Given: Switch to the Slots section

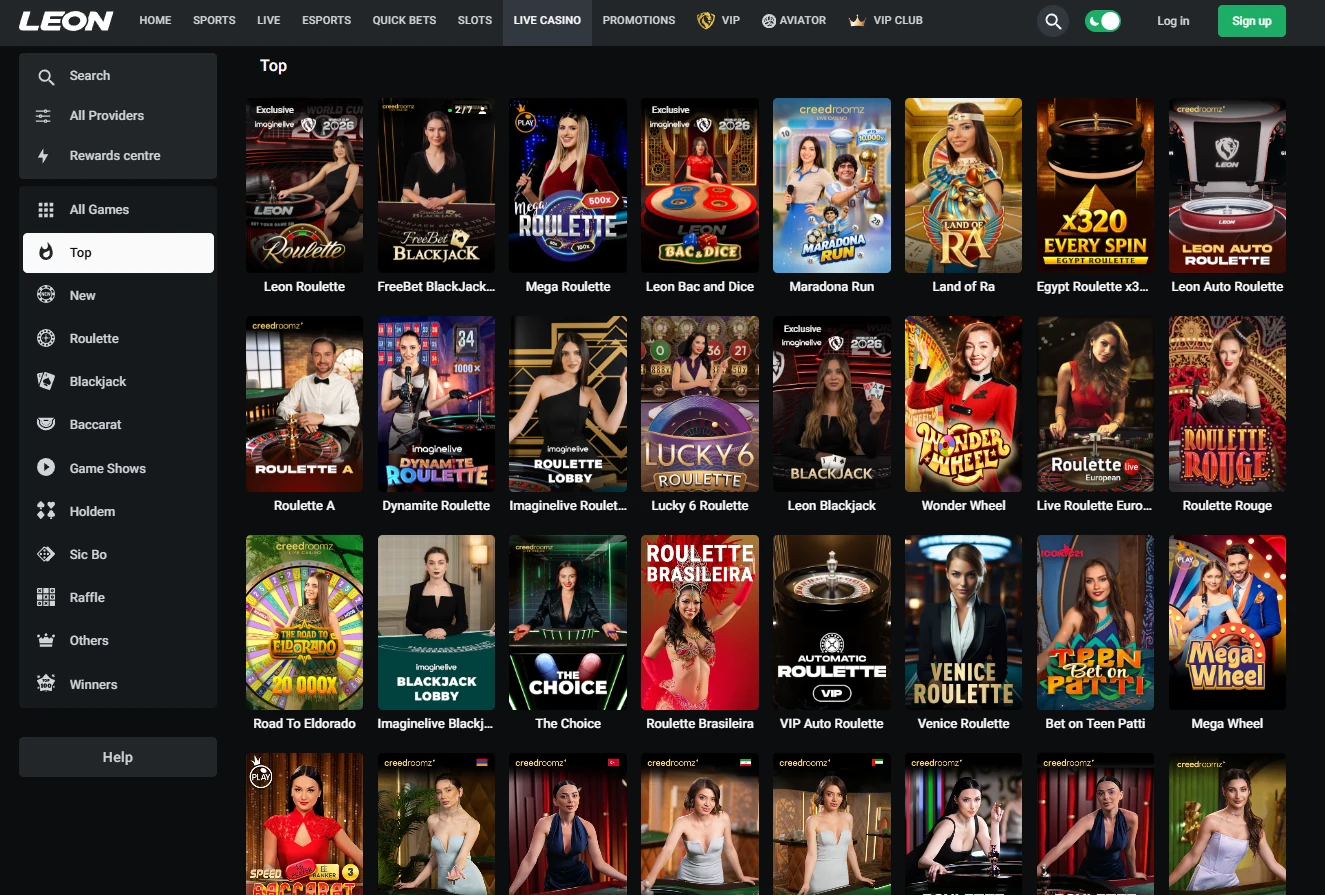Looking at the screenshot, I should [475, 20].
